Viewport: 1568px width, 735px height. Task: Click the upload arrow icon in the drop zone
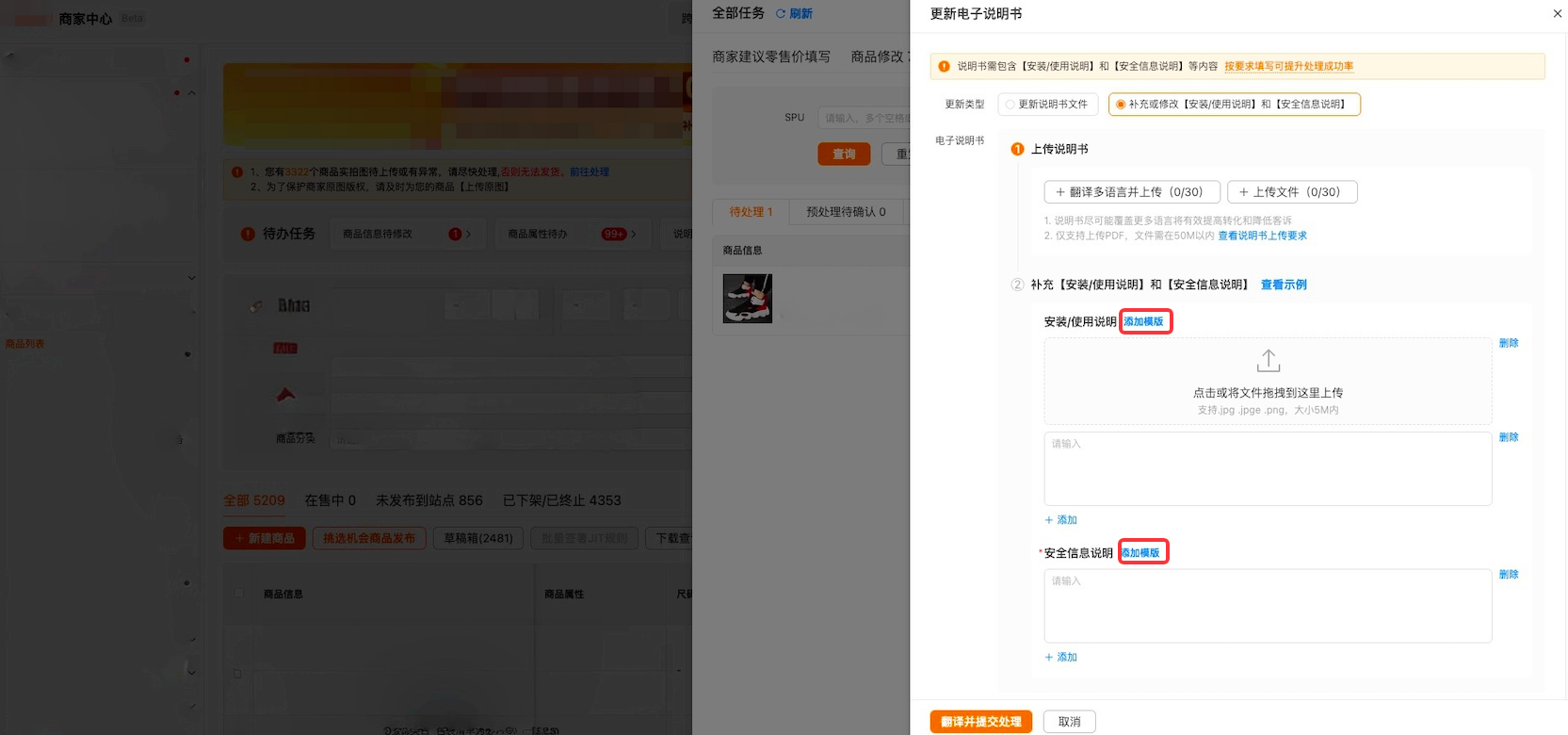pos(1268,361)
